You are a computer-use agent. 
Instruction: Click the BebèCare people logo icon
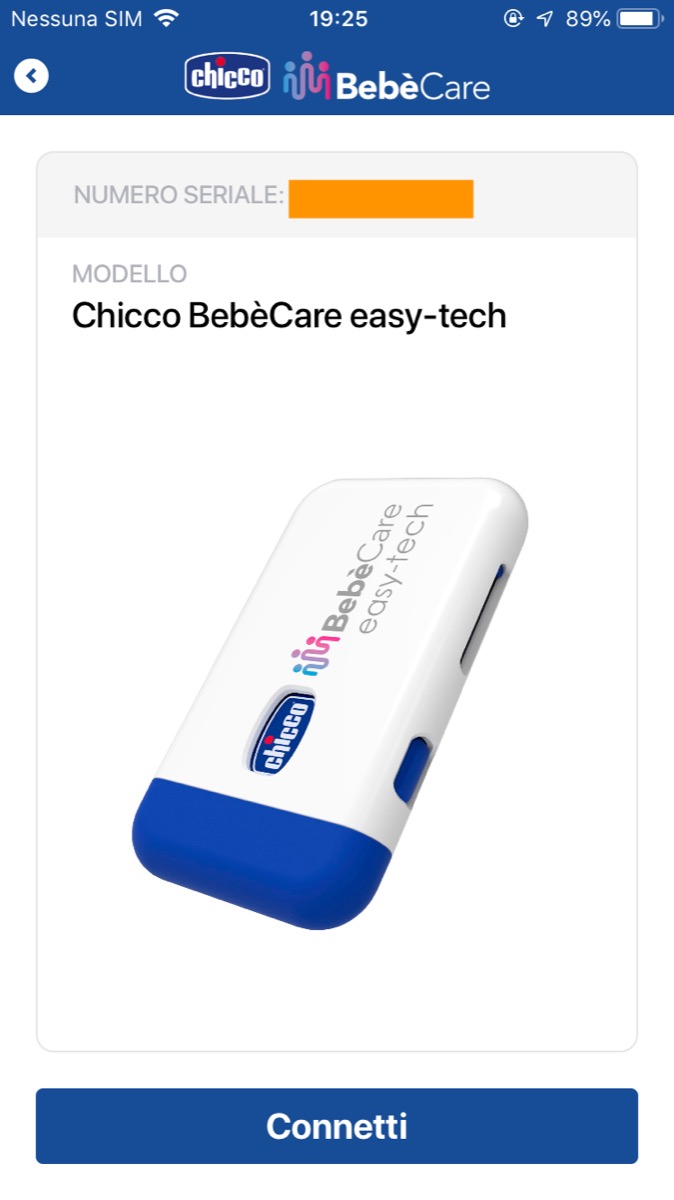307,76
